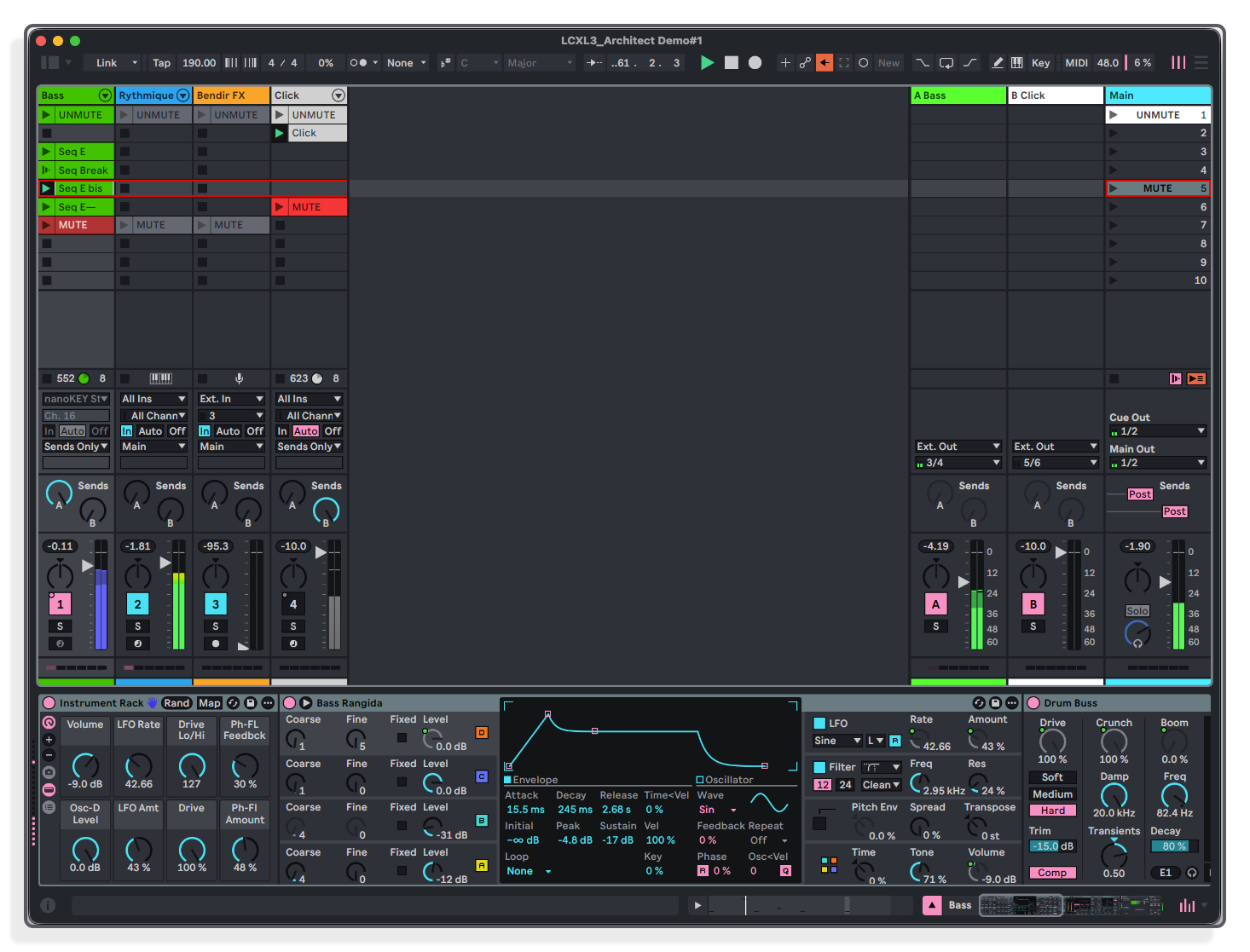This screenshot has height=952, width=1250.
Task: Toggle the Comp switch in Drum Buss
Action: pyautogui.click(x=1052, y=873)
